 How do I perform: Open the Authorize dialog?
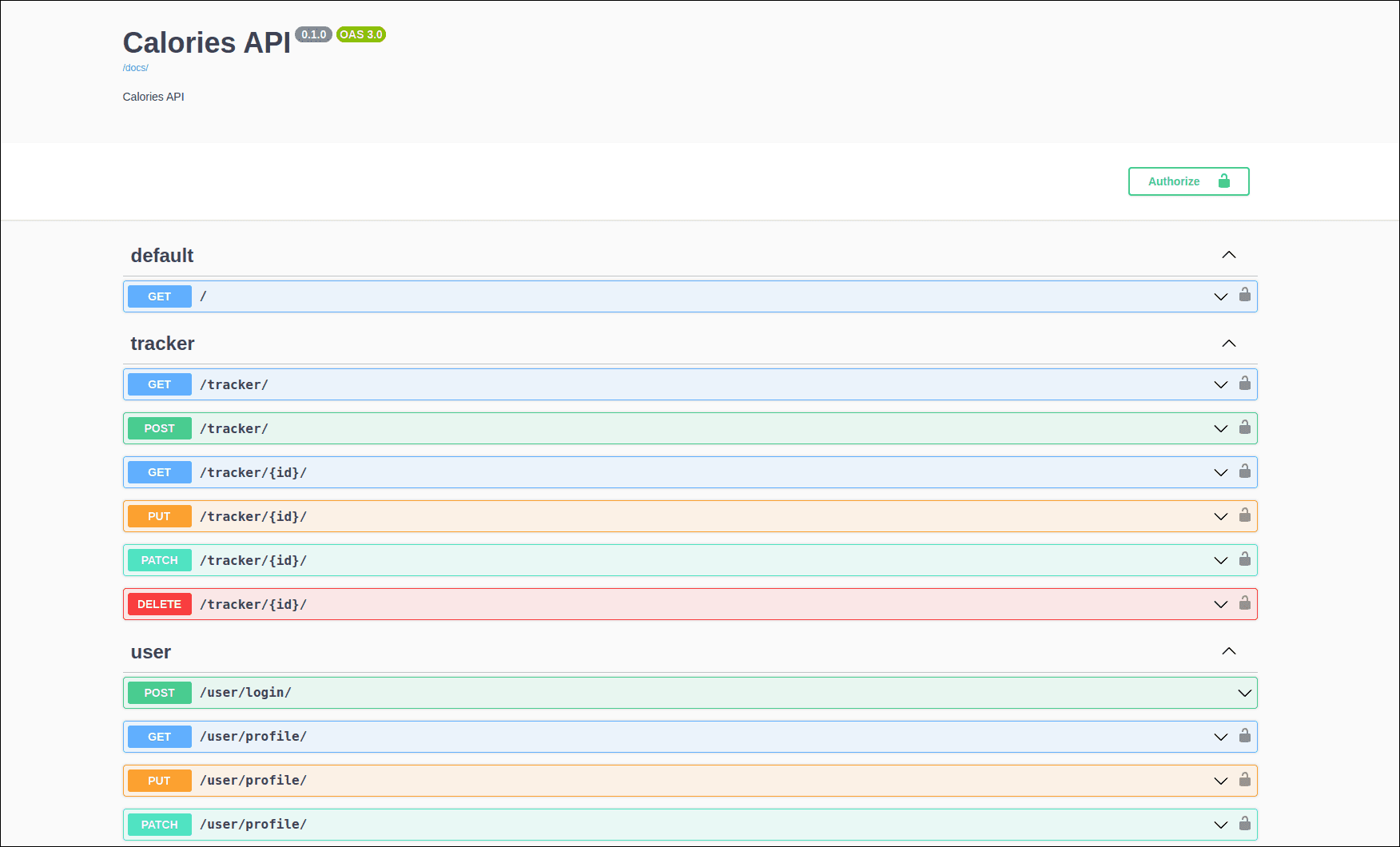(1175, 181)
